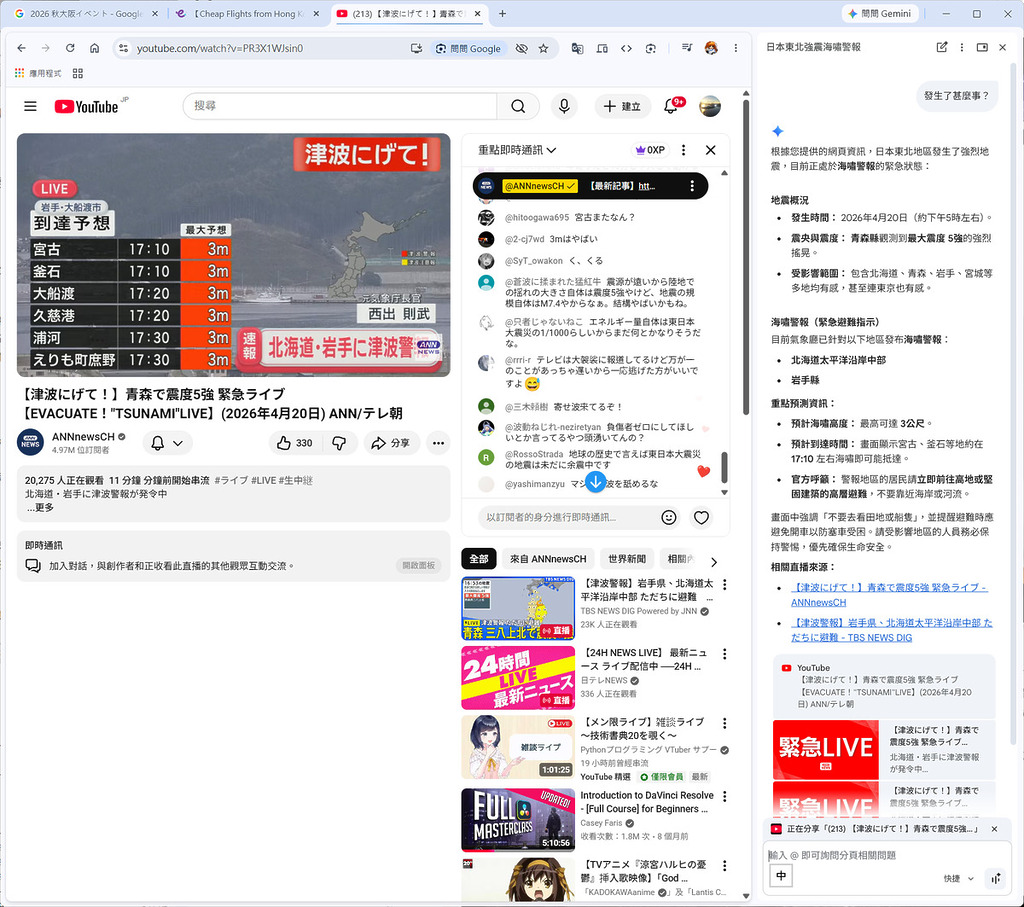This screenshot has width=1024, height=907.
Task: Click the search magnifier icon on YouTube
Action: (519, 106)
